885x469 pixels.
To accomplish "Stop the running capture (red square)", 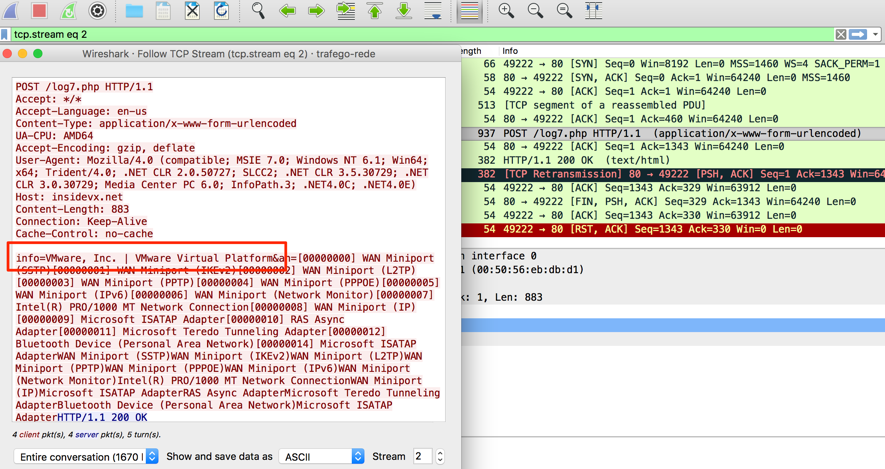I will tap(40, 10).
